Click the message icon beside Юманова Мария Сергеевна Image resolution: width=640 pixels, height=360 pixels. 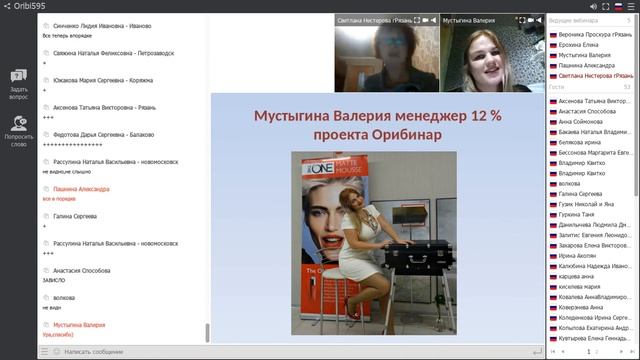pos(46,80)
